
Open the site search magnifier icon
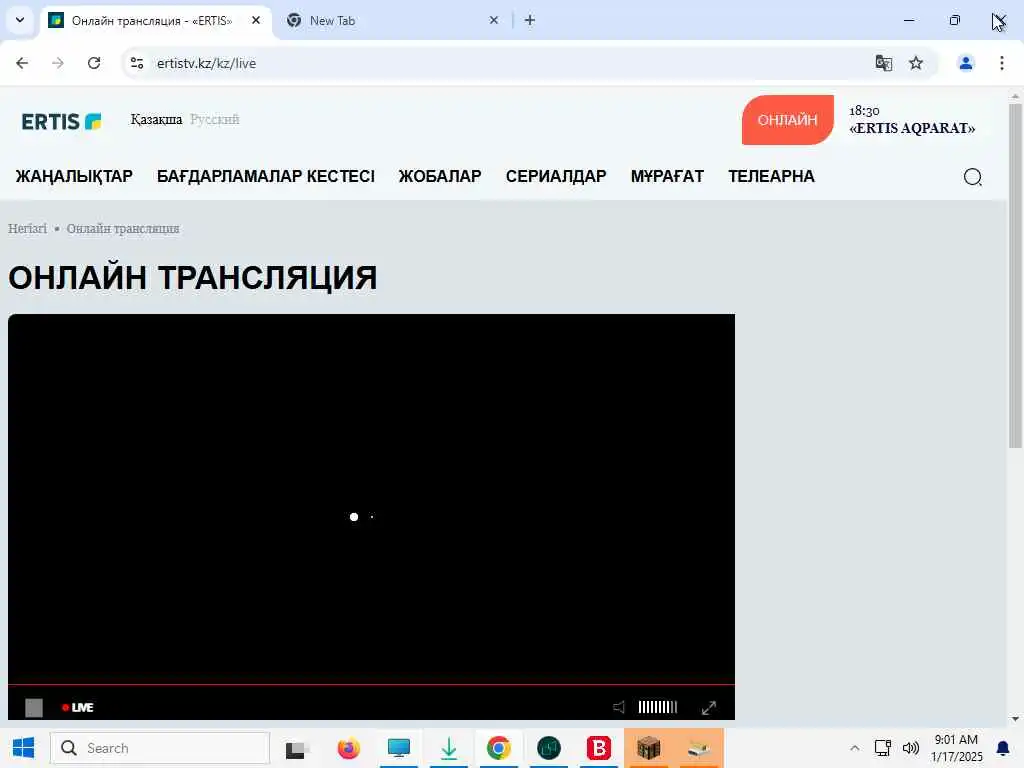point(972,177)
